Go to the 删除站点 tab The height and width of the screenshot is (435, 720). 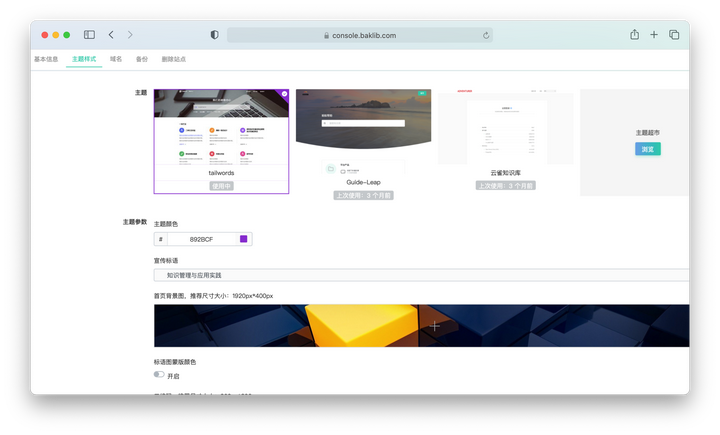[x=174, y=59]
